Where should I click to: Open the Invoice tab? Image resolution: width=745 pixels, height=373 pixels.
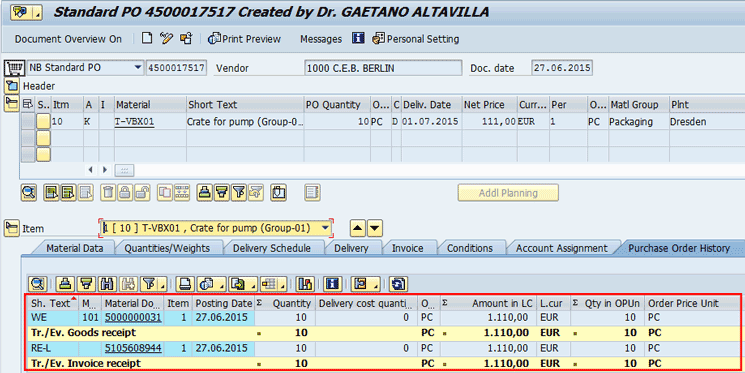point(408,248)
